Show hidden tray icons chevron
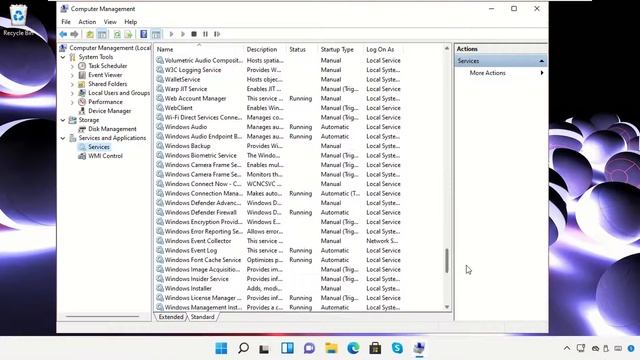The width and height of the screenshot is (640, 360). click(x=567, y=348)
